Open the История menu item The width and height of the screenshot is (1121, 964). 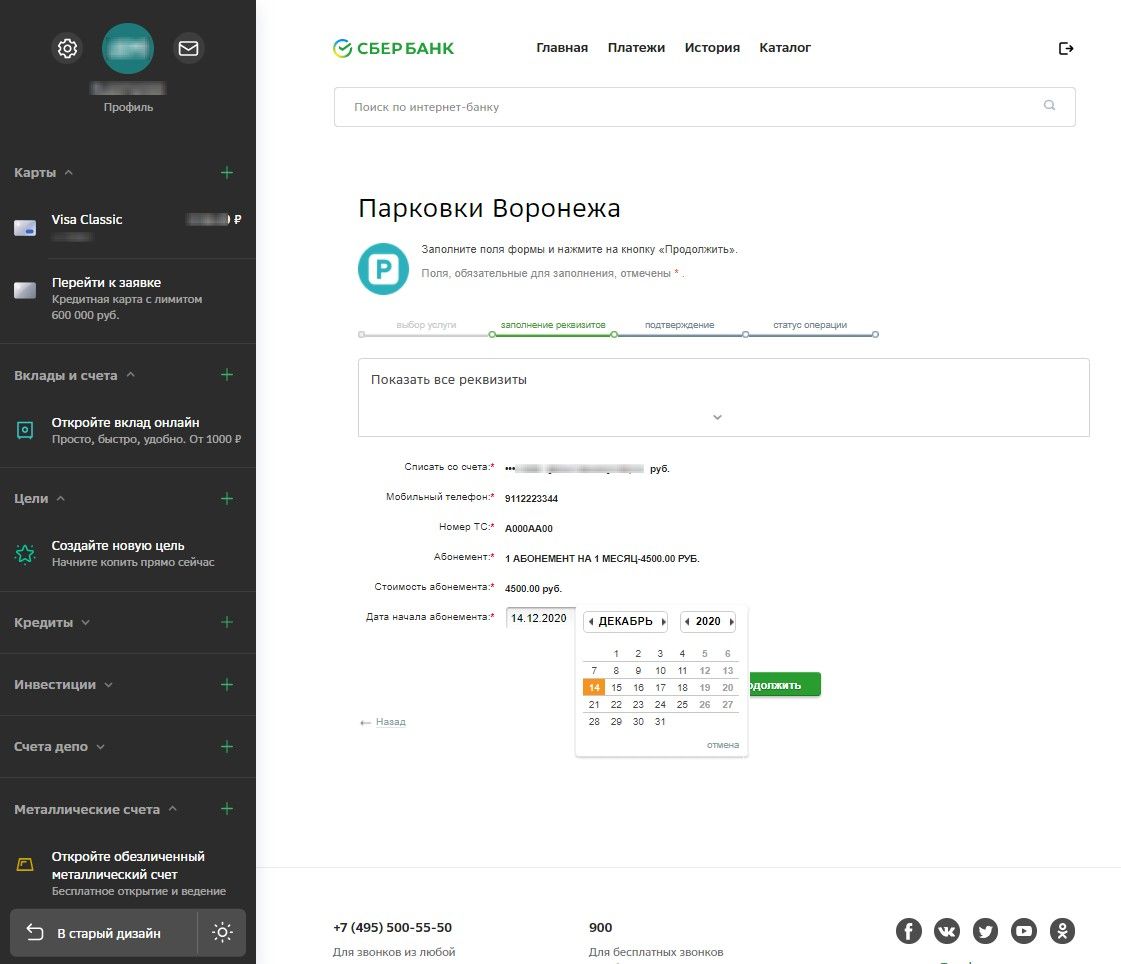coord(712,48)
